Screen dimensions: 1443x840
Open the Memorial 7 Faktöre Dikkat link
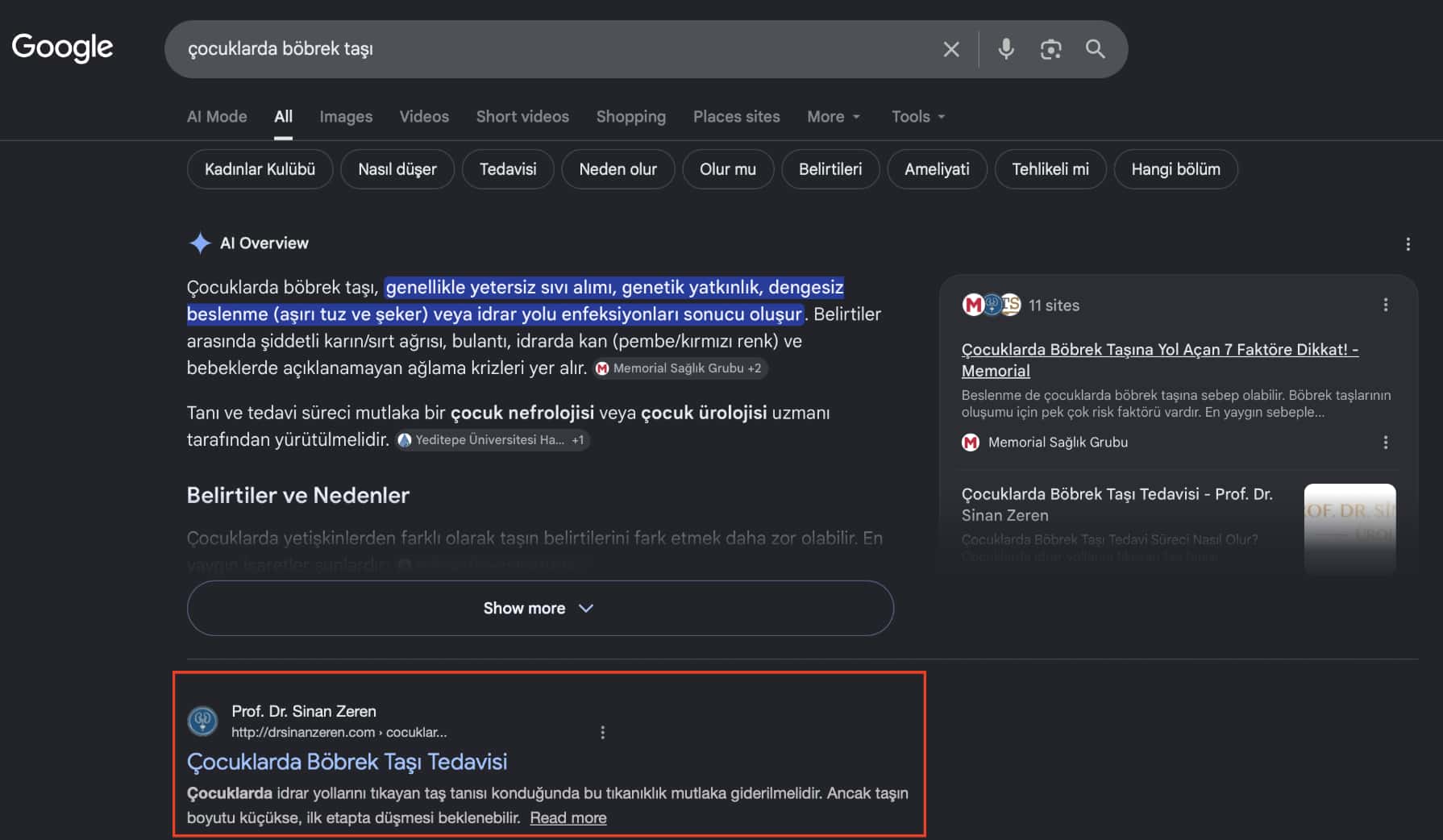1159,360
